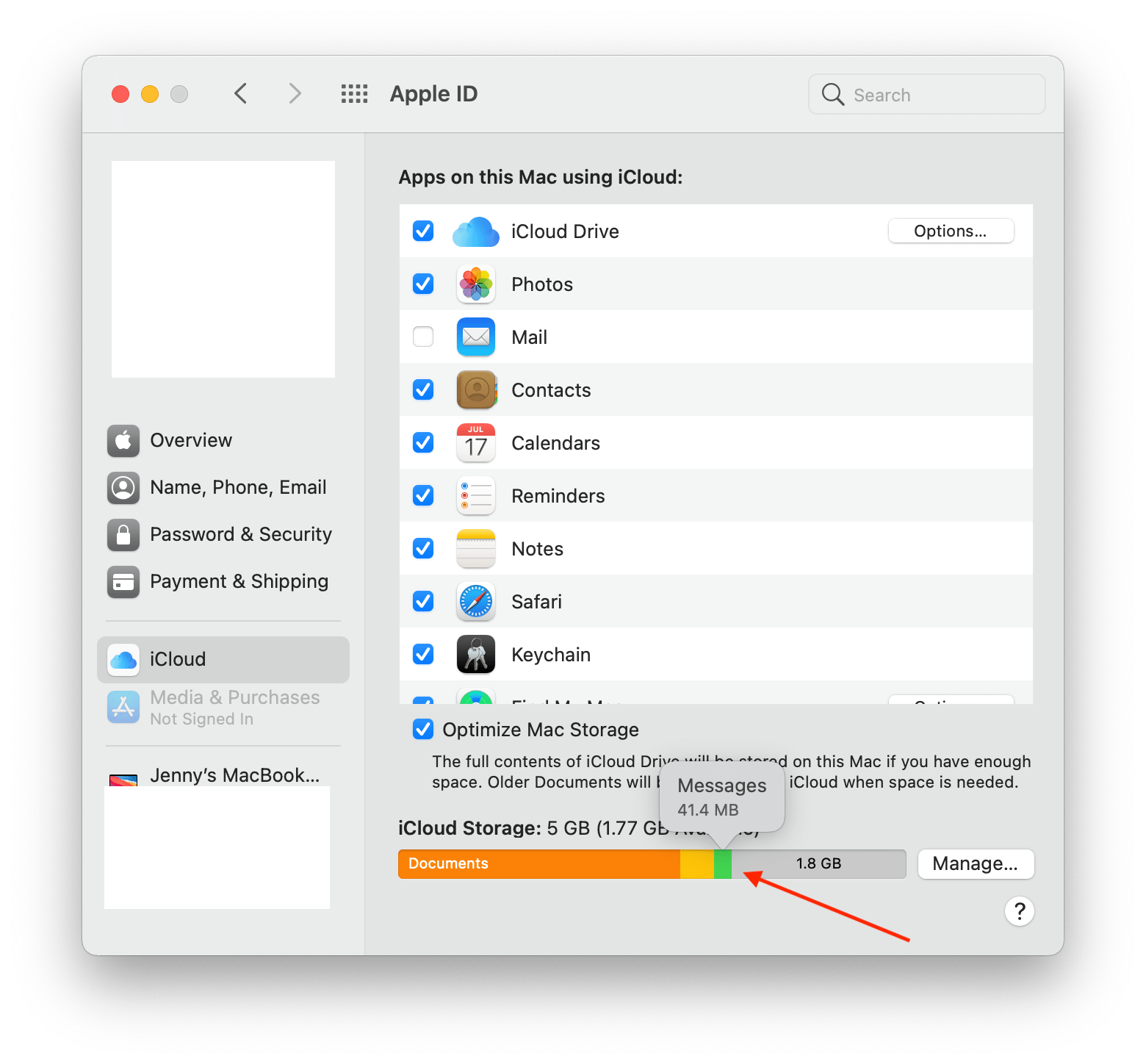Click the yellow storage bar segment
The image size is (1146, 1064).
[x=697, y=864]
